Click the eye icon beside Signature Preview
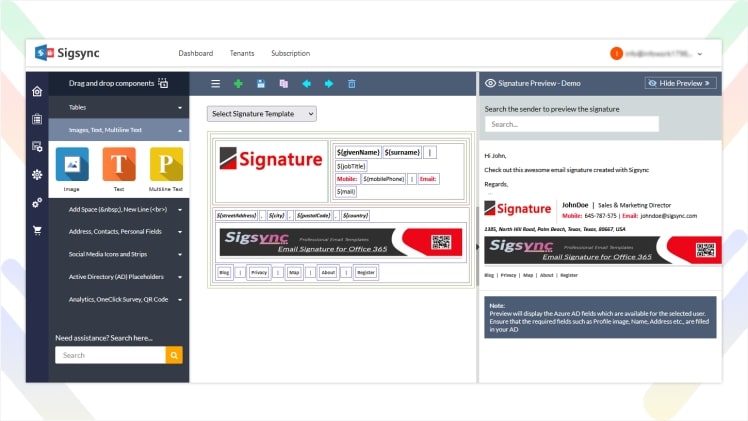 tap(490, 83)
